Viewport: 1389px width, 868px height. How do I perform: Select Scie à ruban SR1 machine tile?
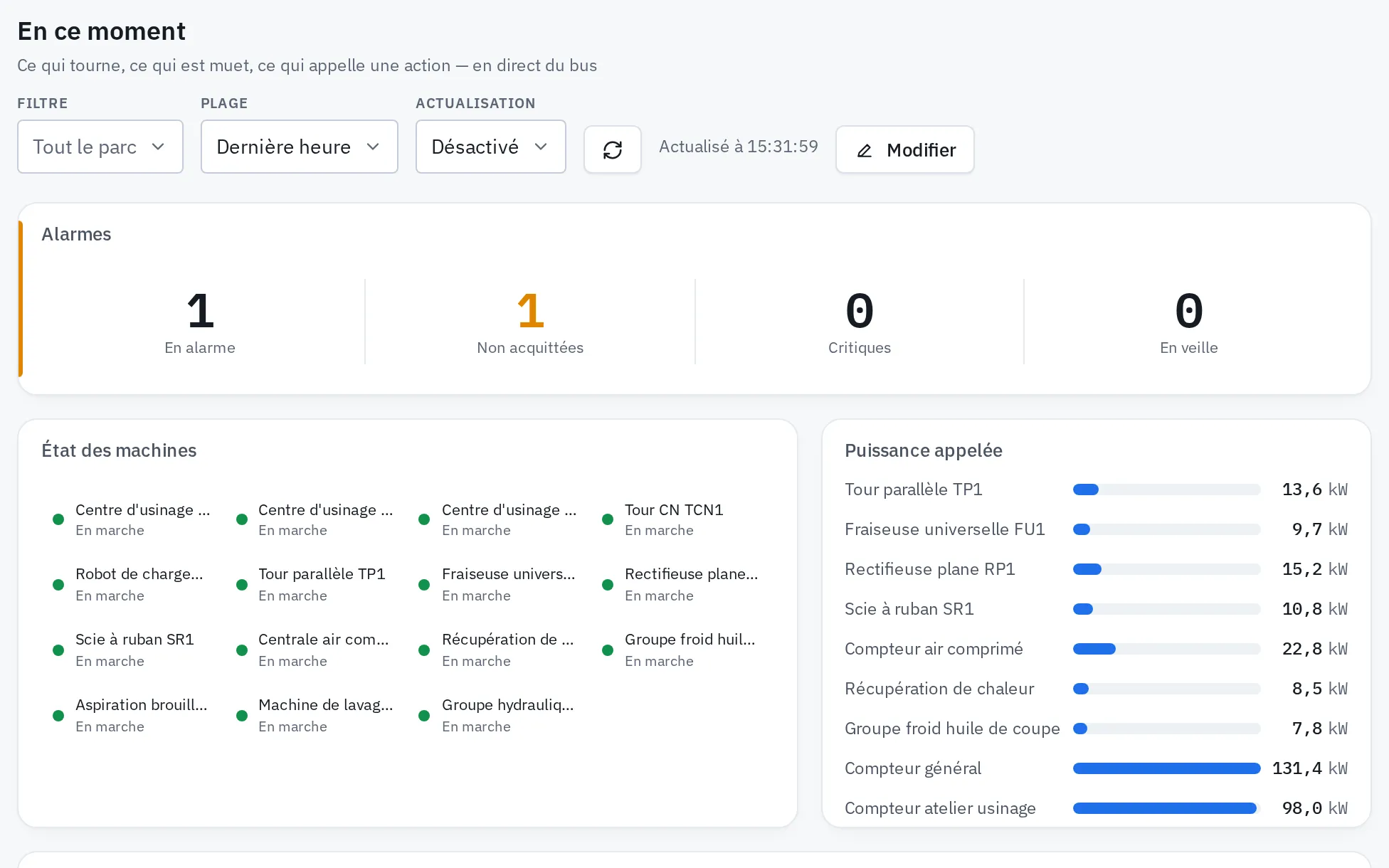coord(133,650)
